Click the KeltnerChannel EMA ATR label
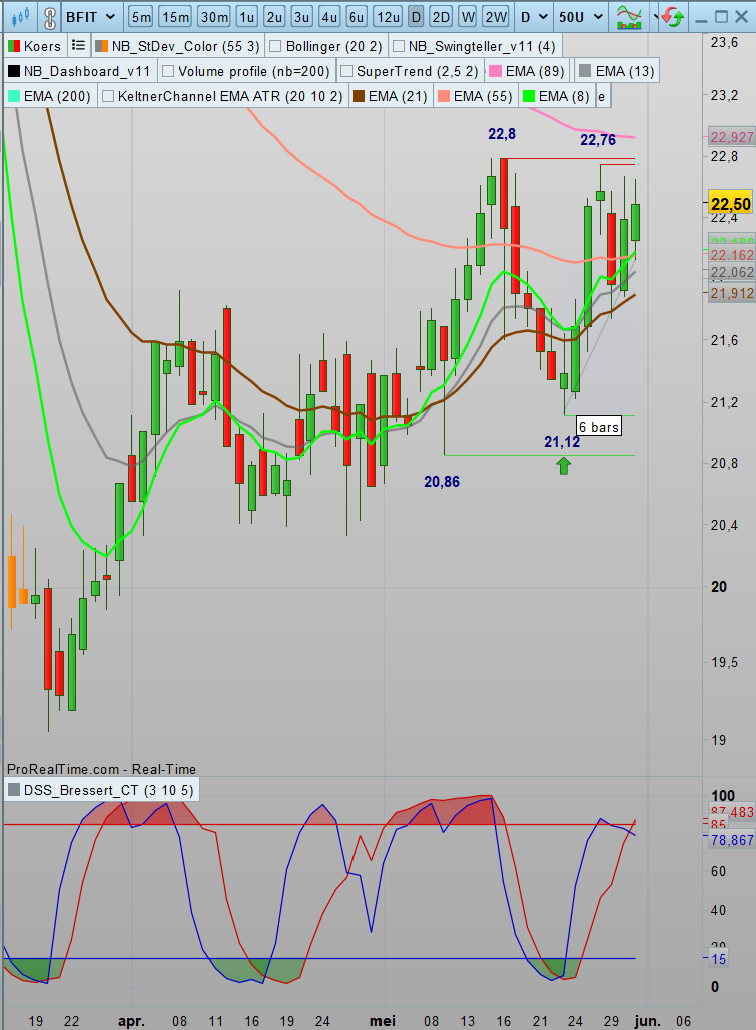 tap(229, 96)
